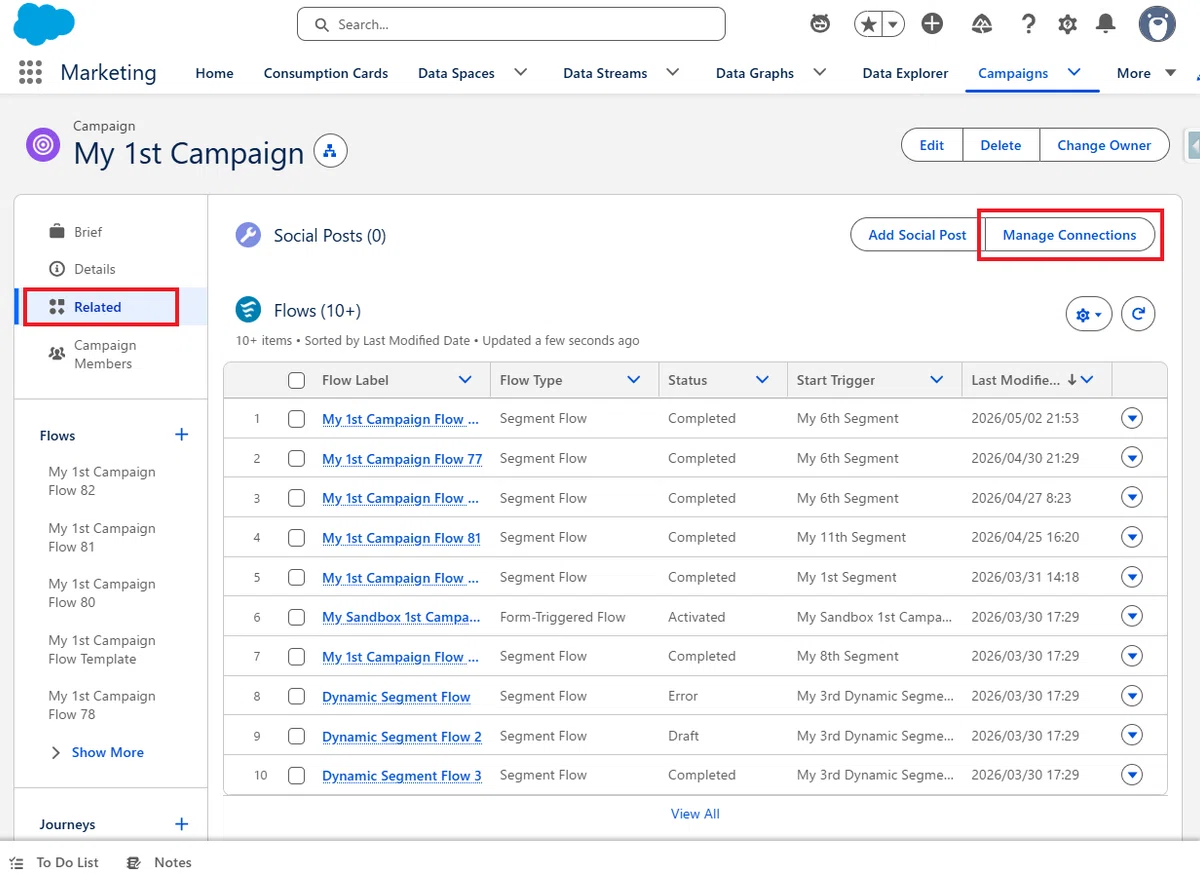1200x874 pixels.
Task: Expand the Data Spaces nav dropdown
Action: [x=520, y=72]
